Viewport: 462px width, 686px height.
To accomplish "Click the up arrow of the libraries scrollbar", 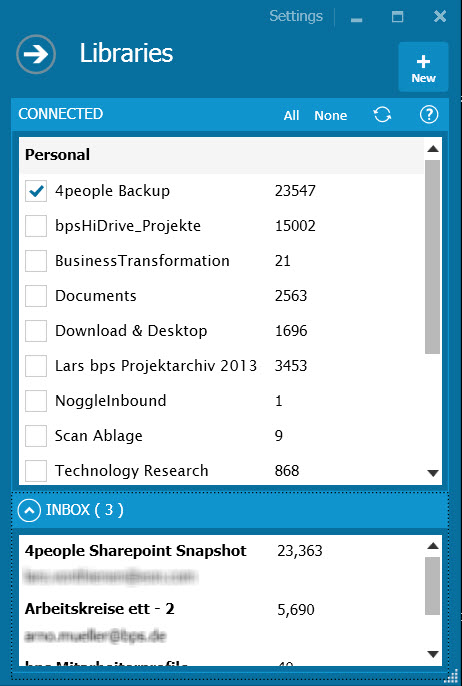I will 433,149.
